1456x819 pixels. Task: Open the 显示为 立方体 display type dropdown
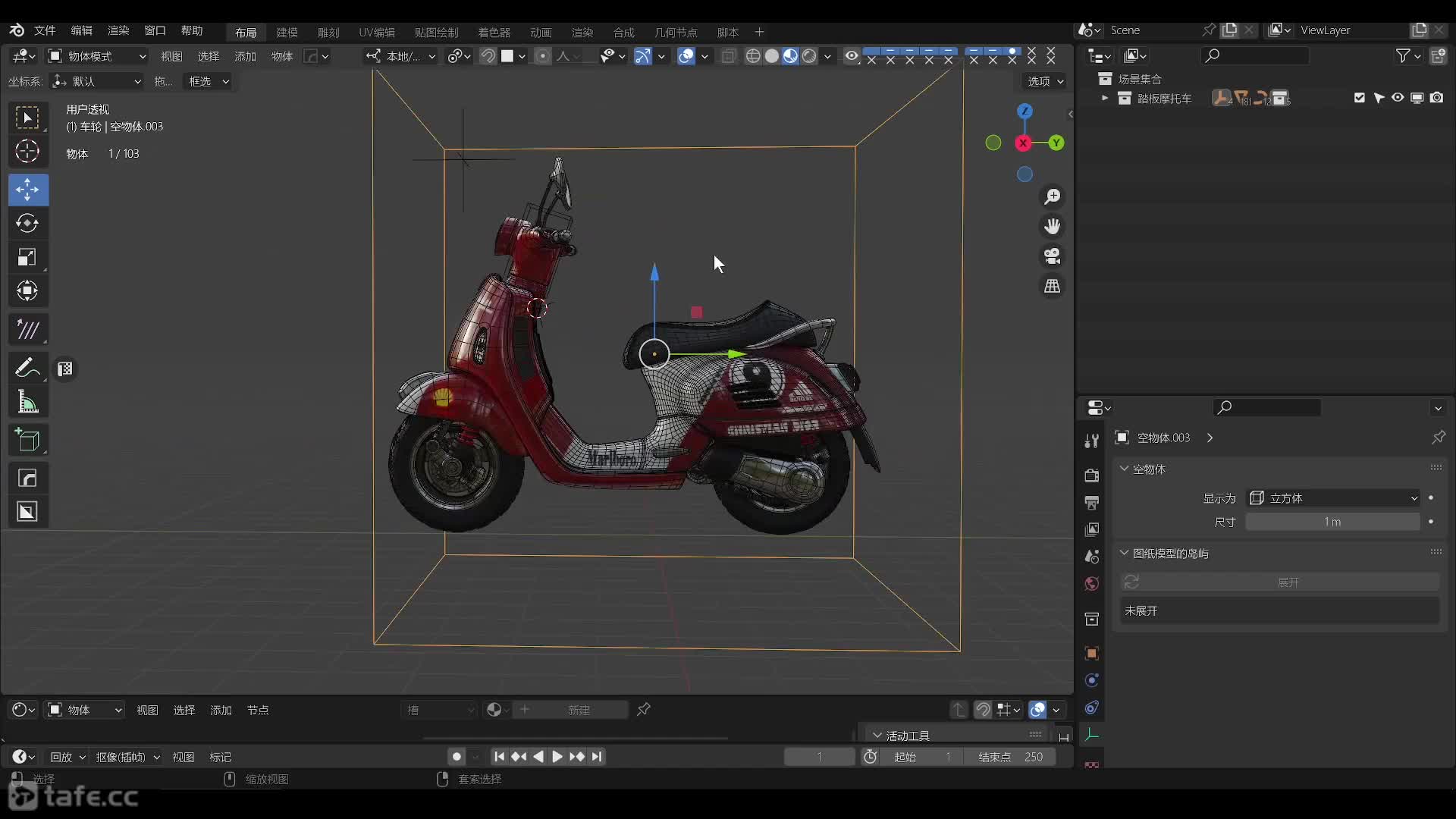[x=1333, y=498]
